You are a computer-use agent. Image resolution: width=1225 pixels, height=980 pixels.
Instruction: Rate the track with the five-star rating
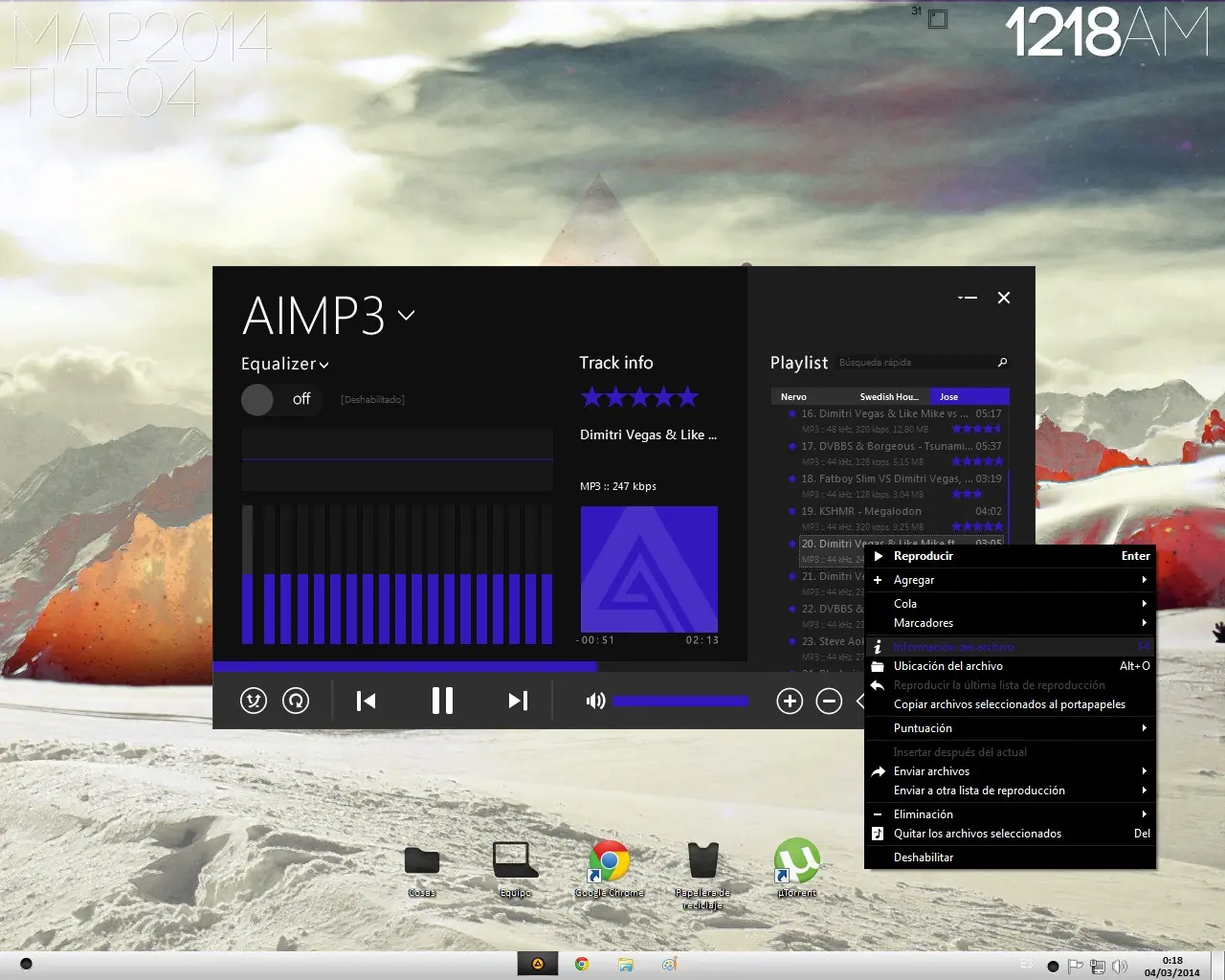pyautogui.click(x=639, y=396)
